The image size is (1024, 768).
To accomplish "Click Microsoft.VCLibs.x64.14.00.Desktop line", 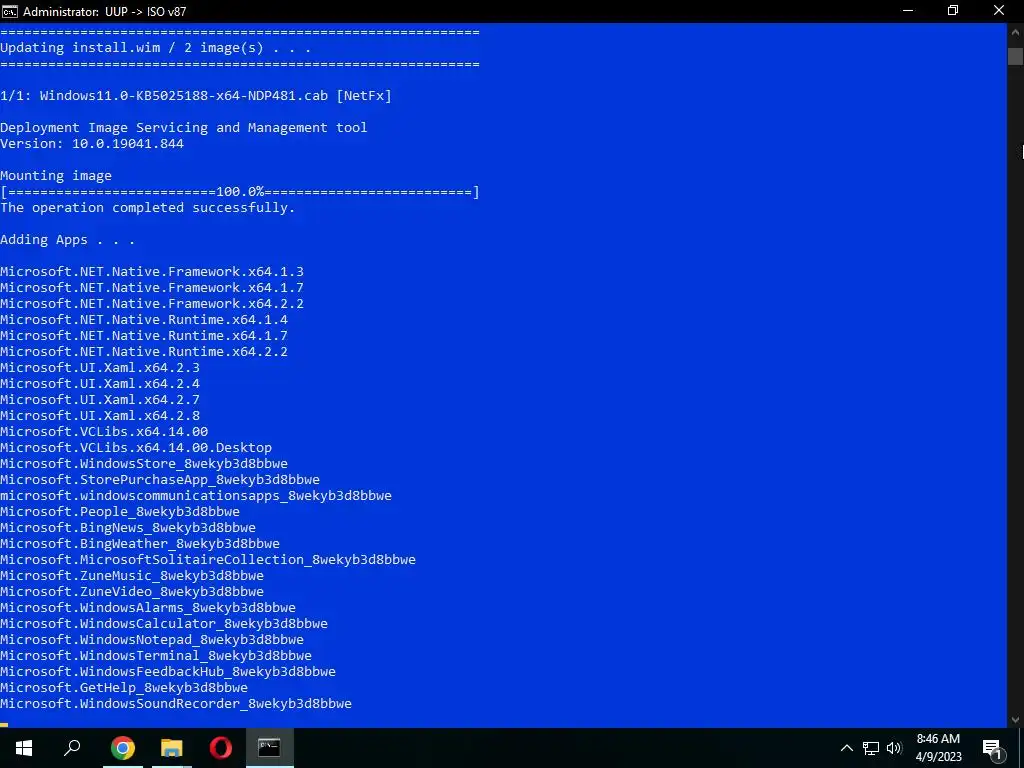I will (136, 447).
